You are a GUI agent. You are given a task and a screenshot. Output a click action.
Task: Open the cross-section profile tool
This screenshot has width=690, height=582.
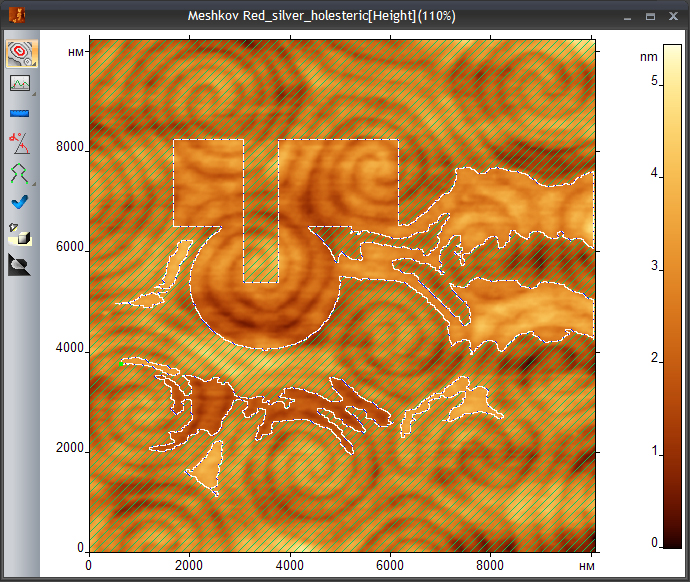pos(20,83)
